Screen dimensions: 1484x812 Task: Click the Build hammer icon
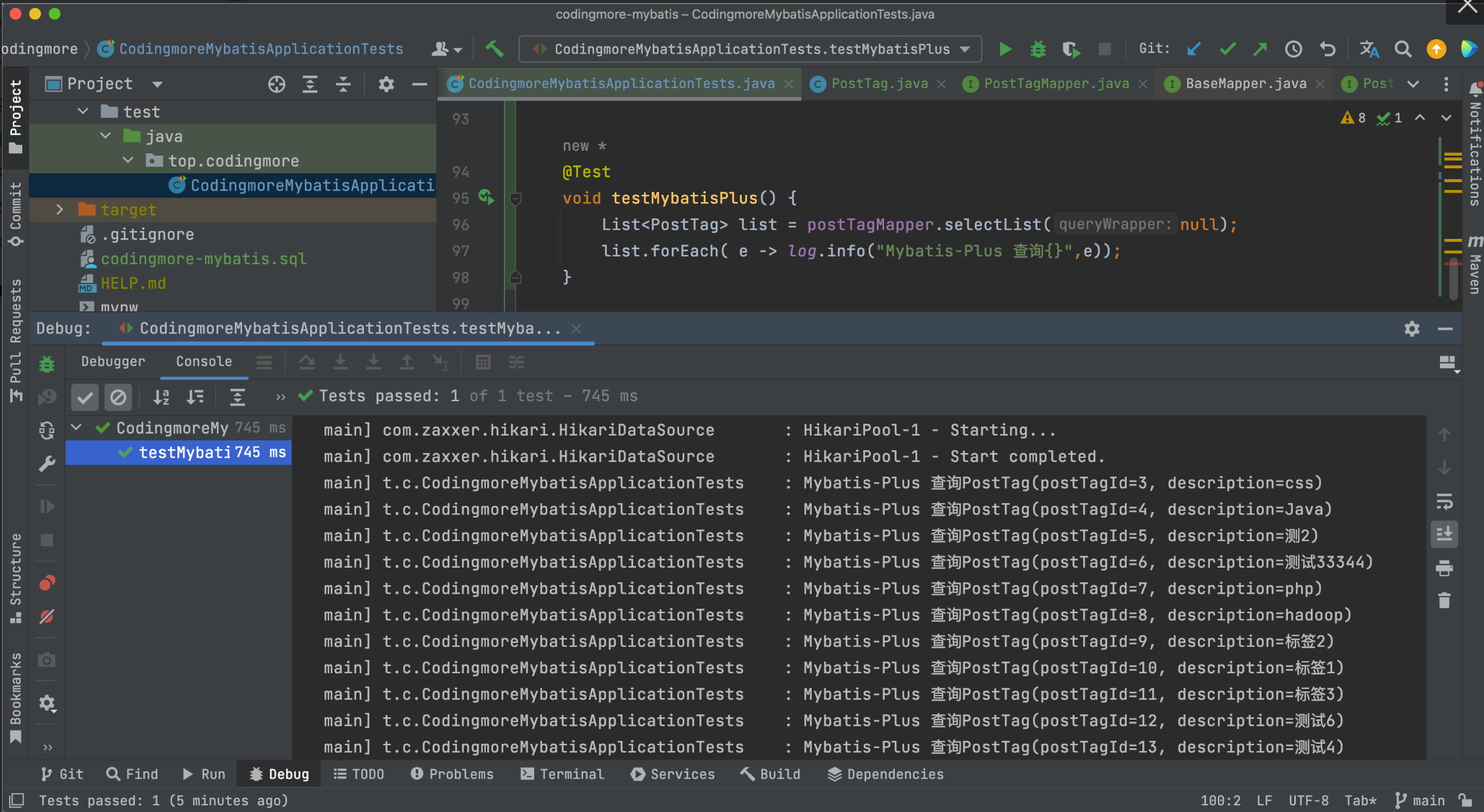[x=494, y=49]
